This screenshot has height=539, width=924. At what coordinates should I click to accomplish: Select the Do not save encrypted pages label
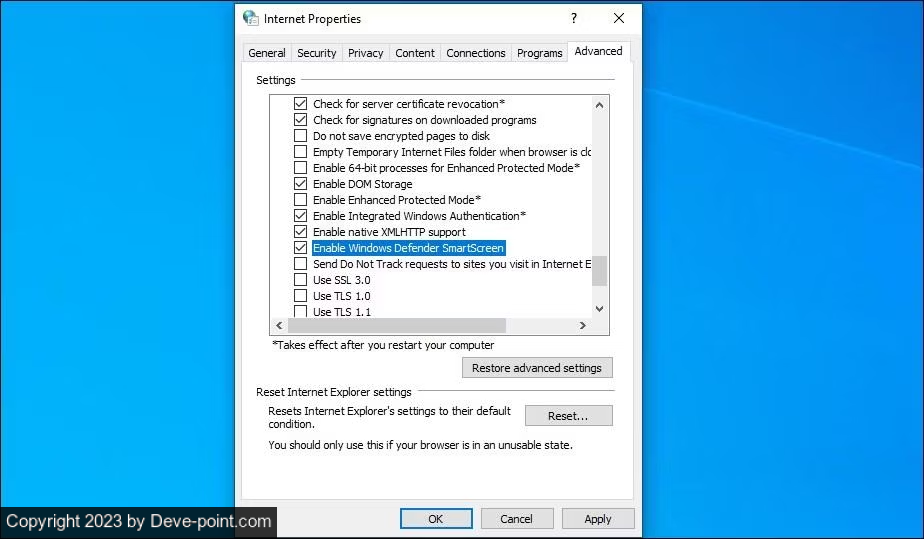[401, 136]
